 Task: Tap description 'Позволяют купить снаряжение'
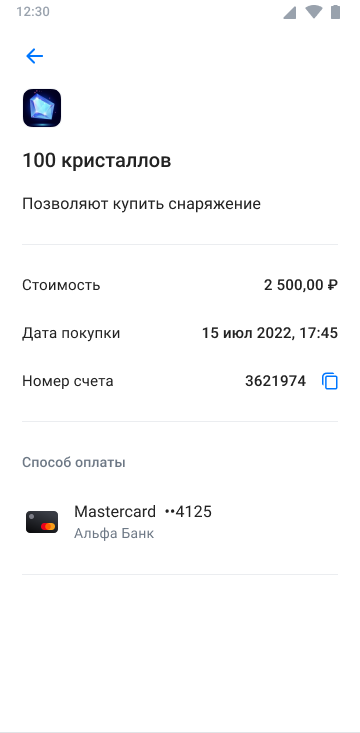[x=142, y=204]
